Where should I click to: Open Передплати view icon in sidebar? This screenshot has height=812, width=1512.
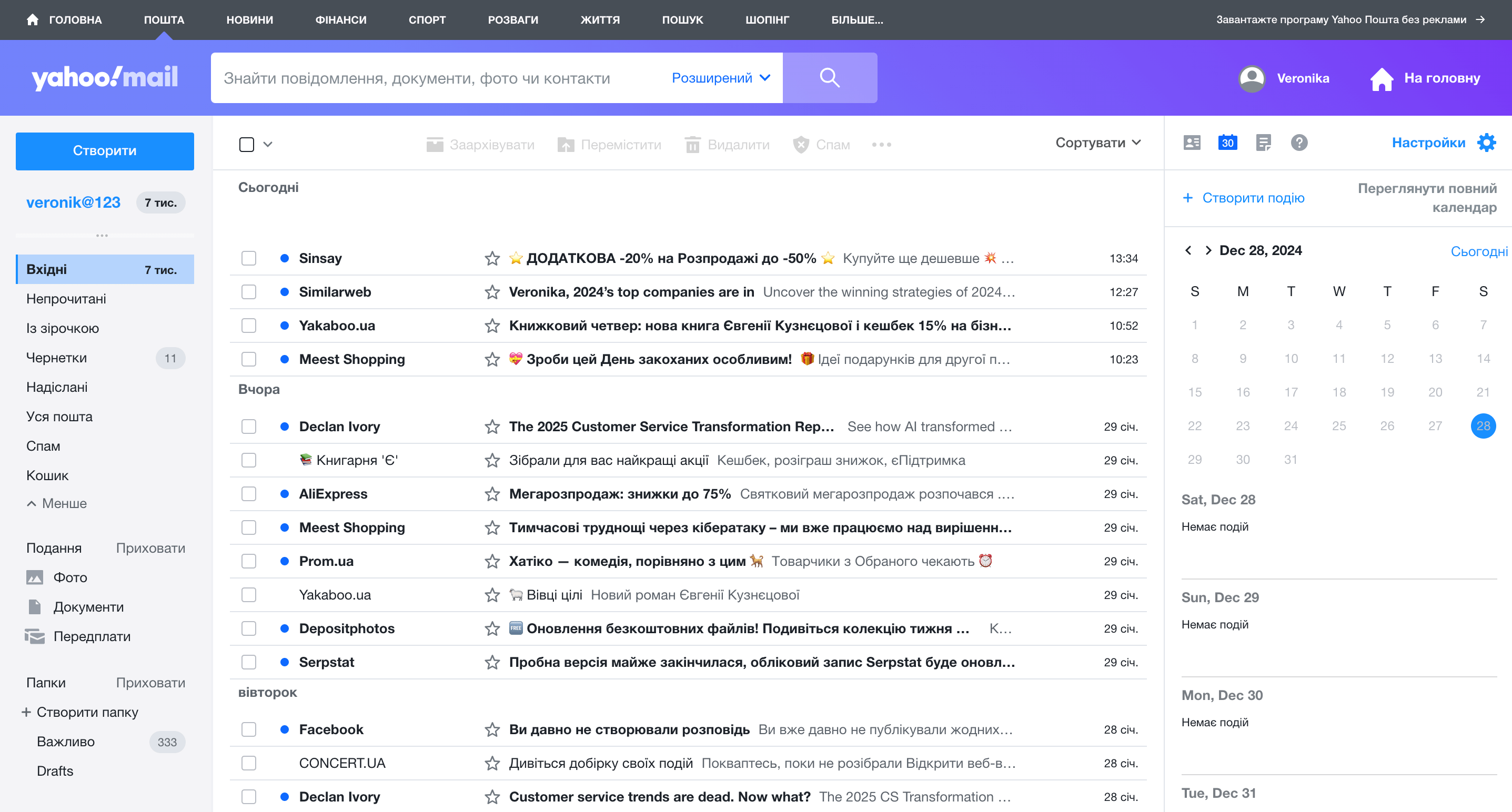35,636
